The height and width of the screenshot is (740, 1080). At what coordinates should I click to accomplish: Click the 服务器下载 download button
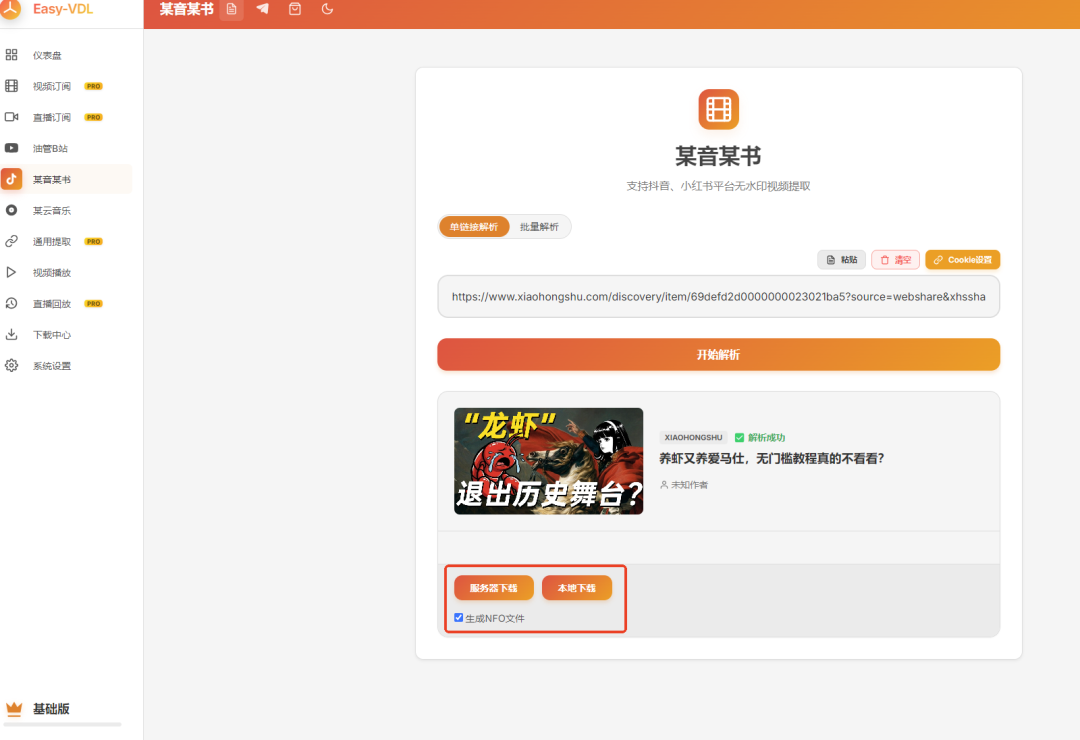pyautogui.click(x=493, y=588)
